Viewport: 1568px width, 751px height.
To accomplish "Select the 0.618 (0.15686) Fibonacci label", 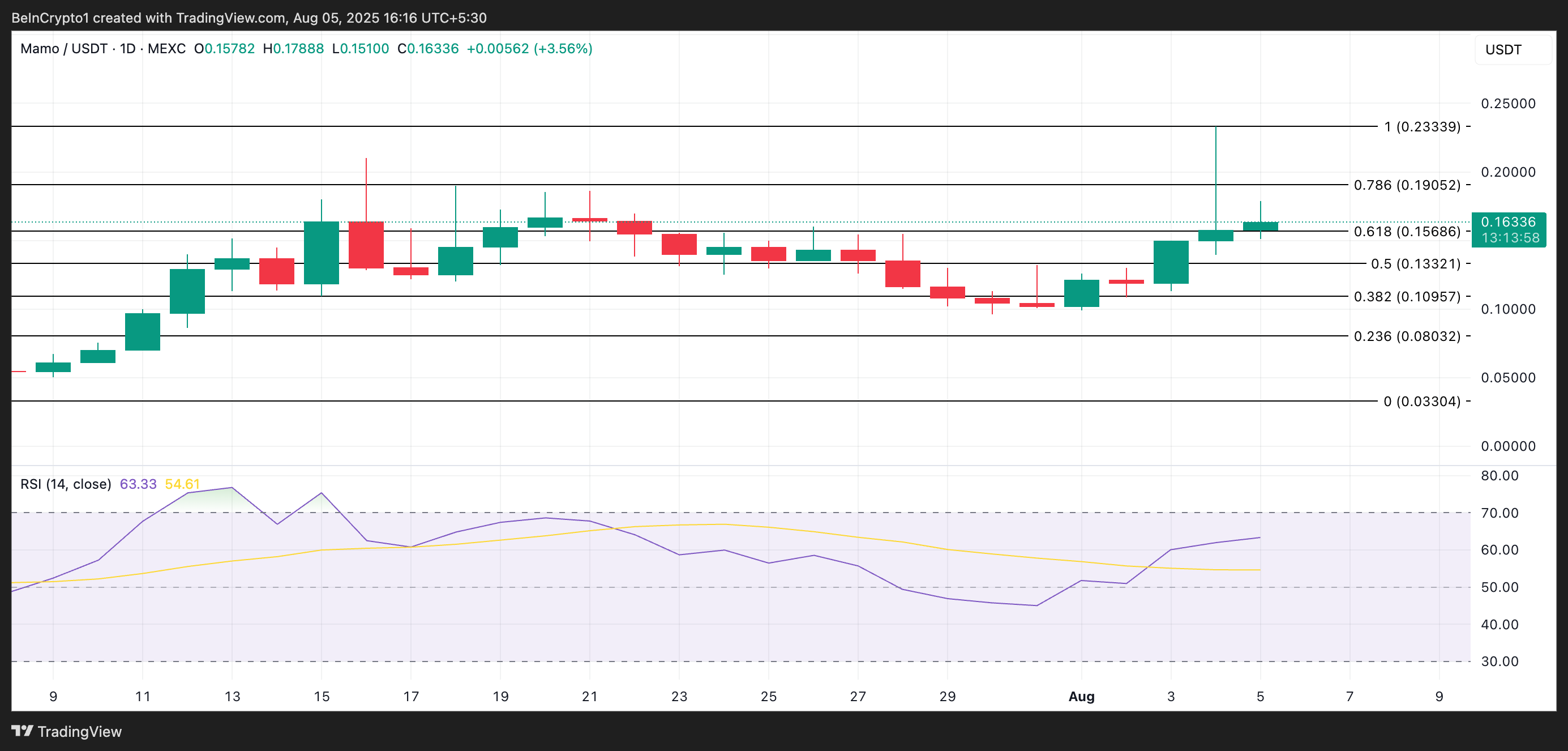I will pyautogui.click(x=1406, y=232).
